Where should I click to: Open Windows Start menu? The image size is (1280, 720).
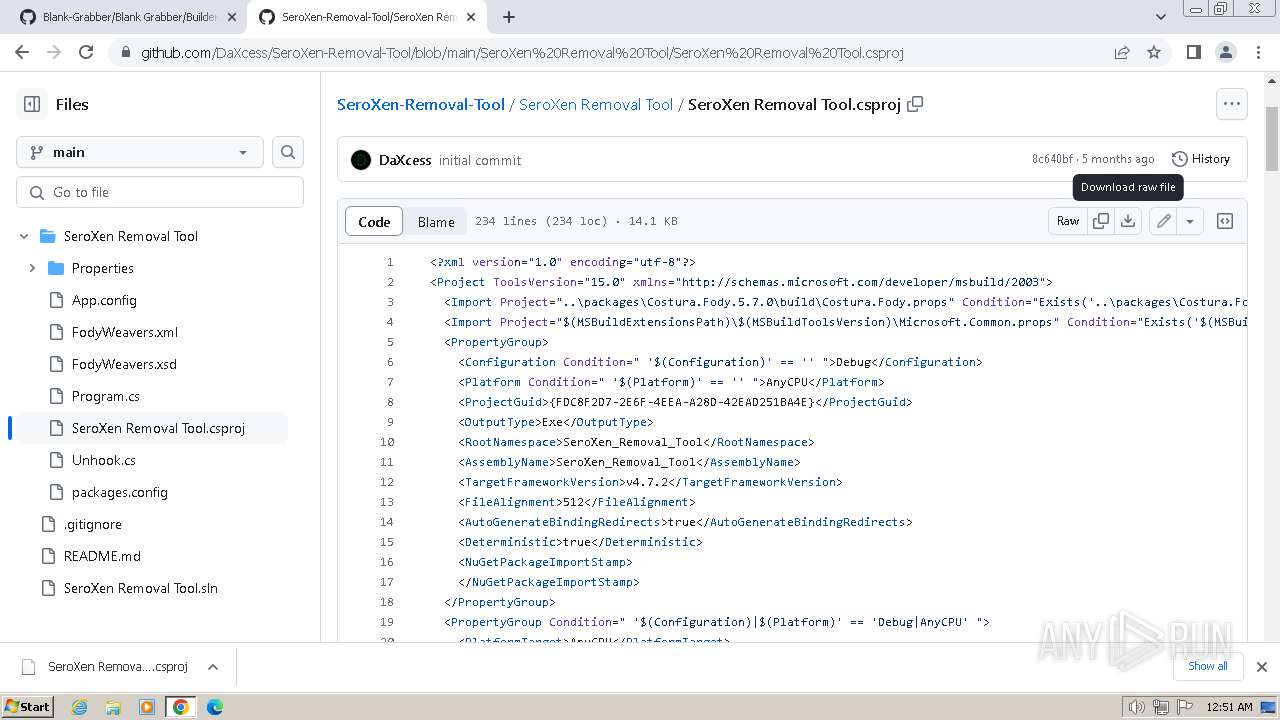27,707
